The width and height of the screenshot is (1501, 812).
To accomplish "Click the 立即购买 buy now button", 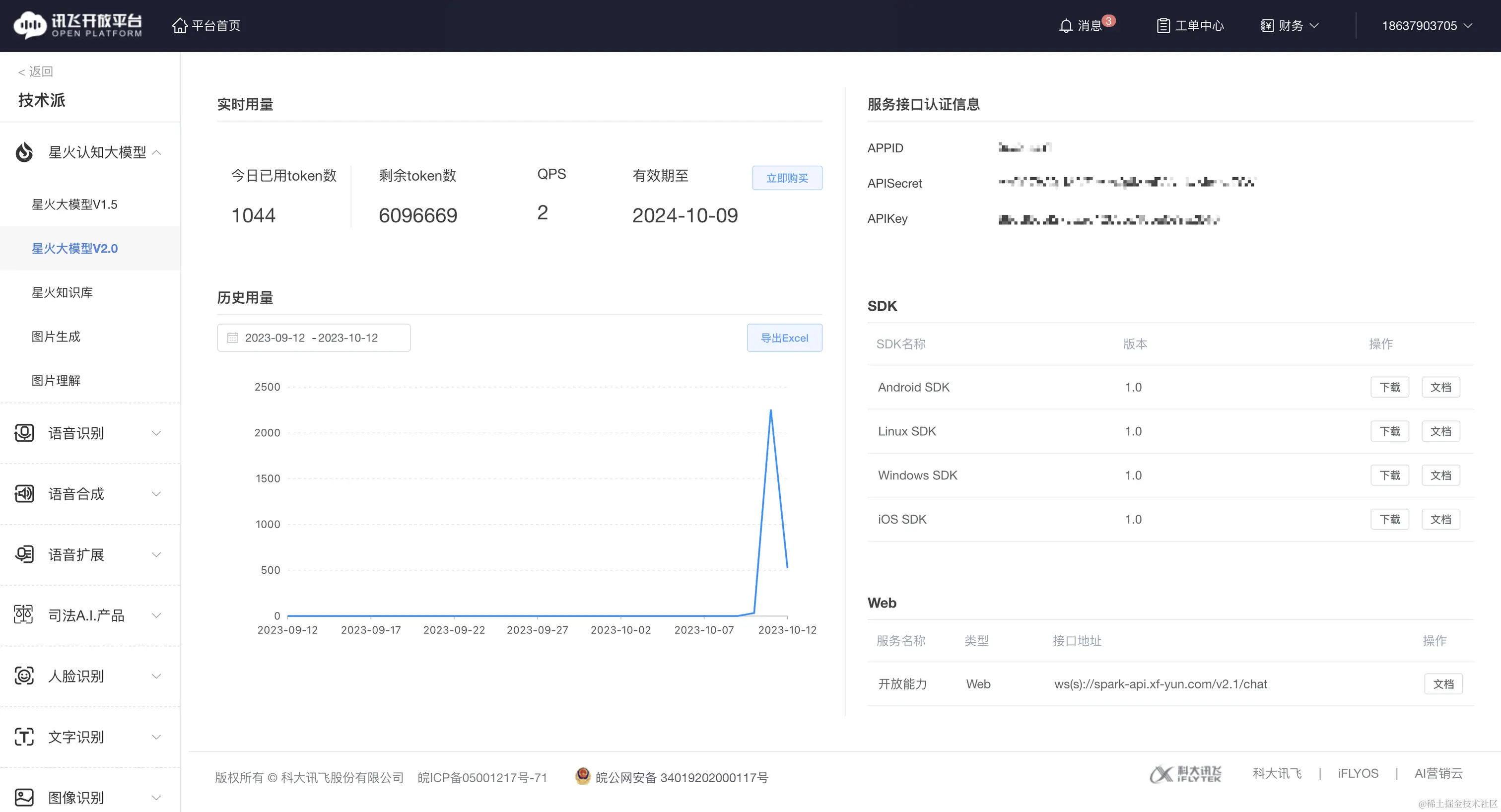I will pos(787,178).
